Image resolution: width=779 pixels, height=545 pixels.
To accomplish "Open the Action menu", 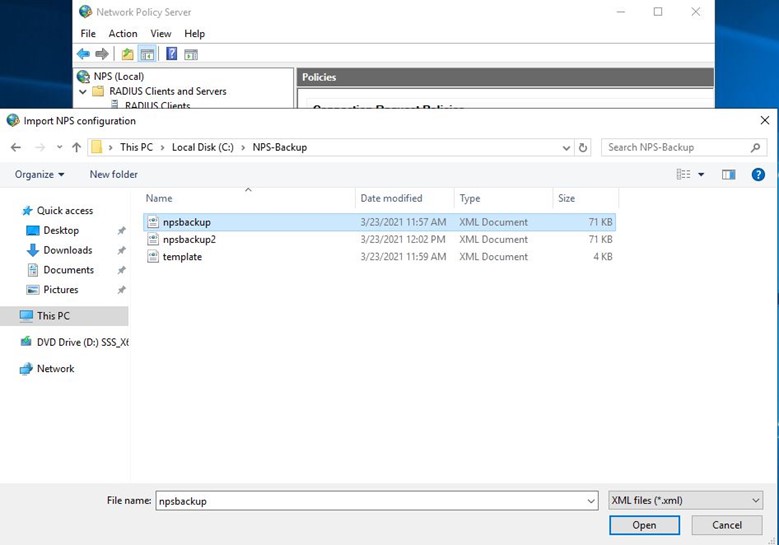I will coord(123,33).
